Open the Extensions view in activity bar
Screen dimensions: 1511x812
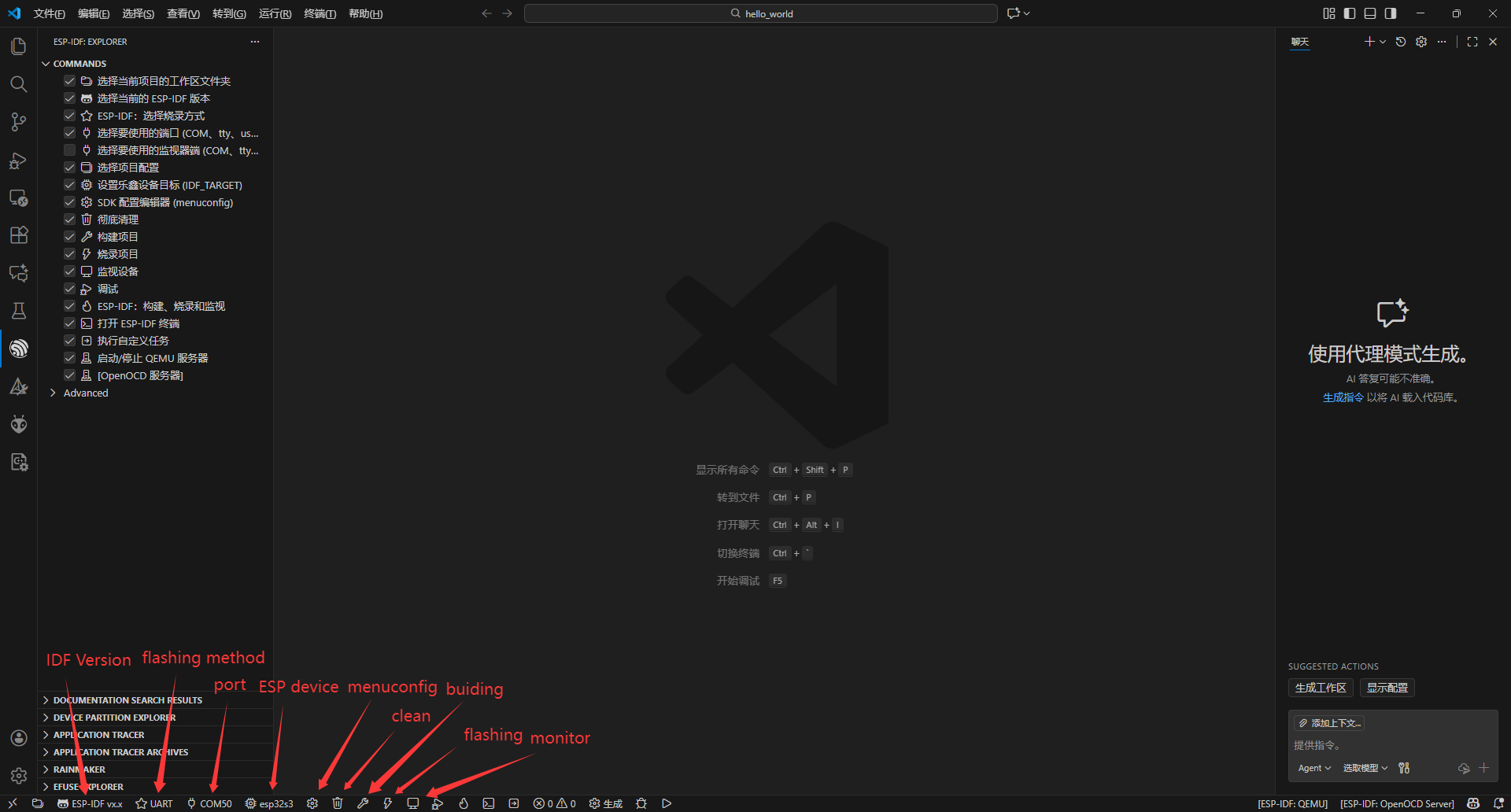coord(19,235)
